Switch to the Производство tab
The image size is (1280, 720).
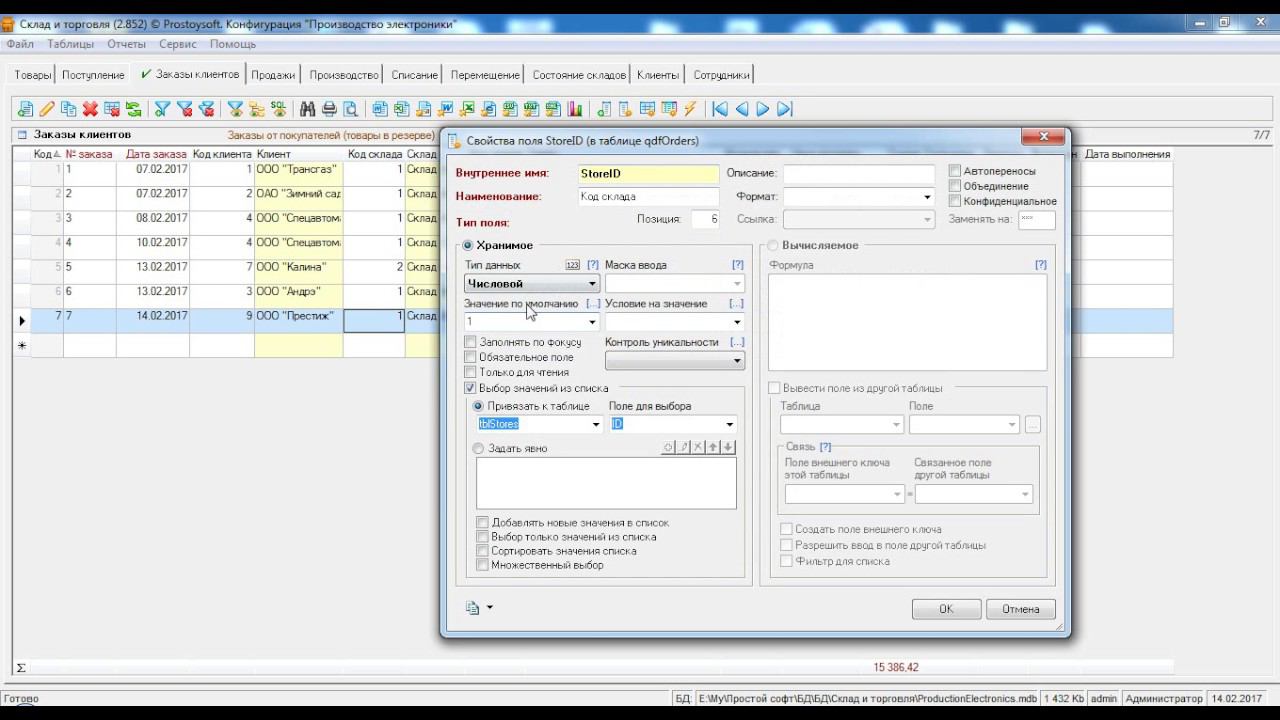(344, 75)
